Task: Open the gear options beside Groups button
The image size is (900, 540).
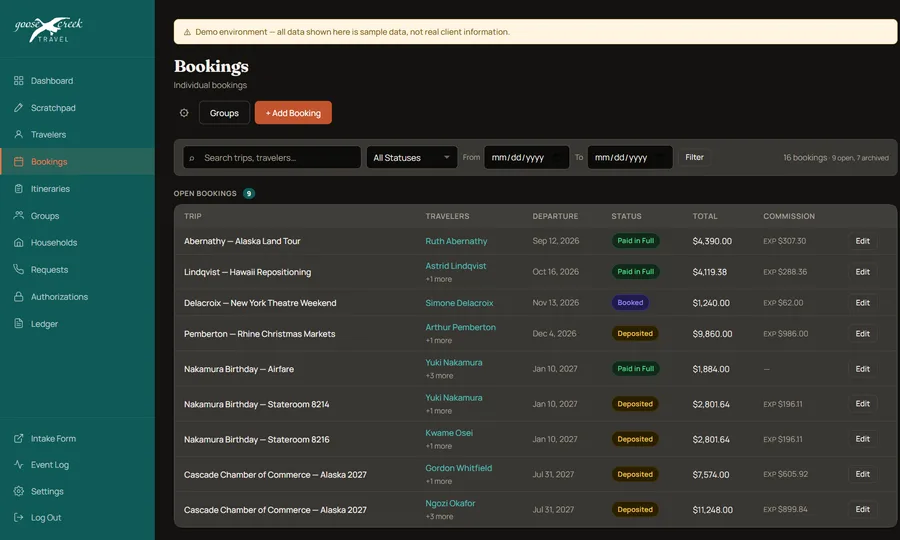Action: click(x=184, y=113)
